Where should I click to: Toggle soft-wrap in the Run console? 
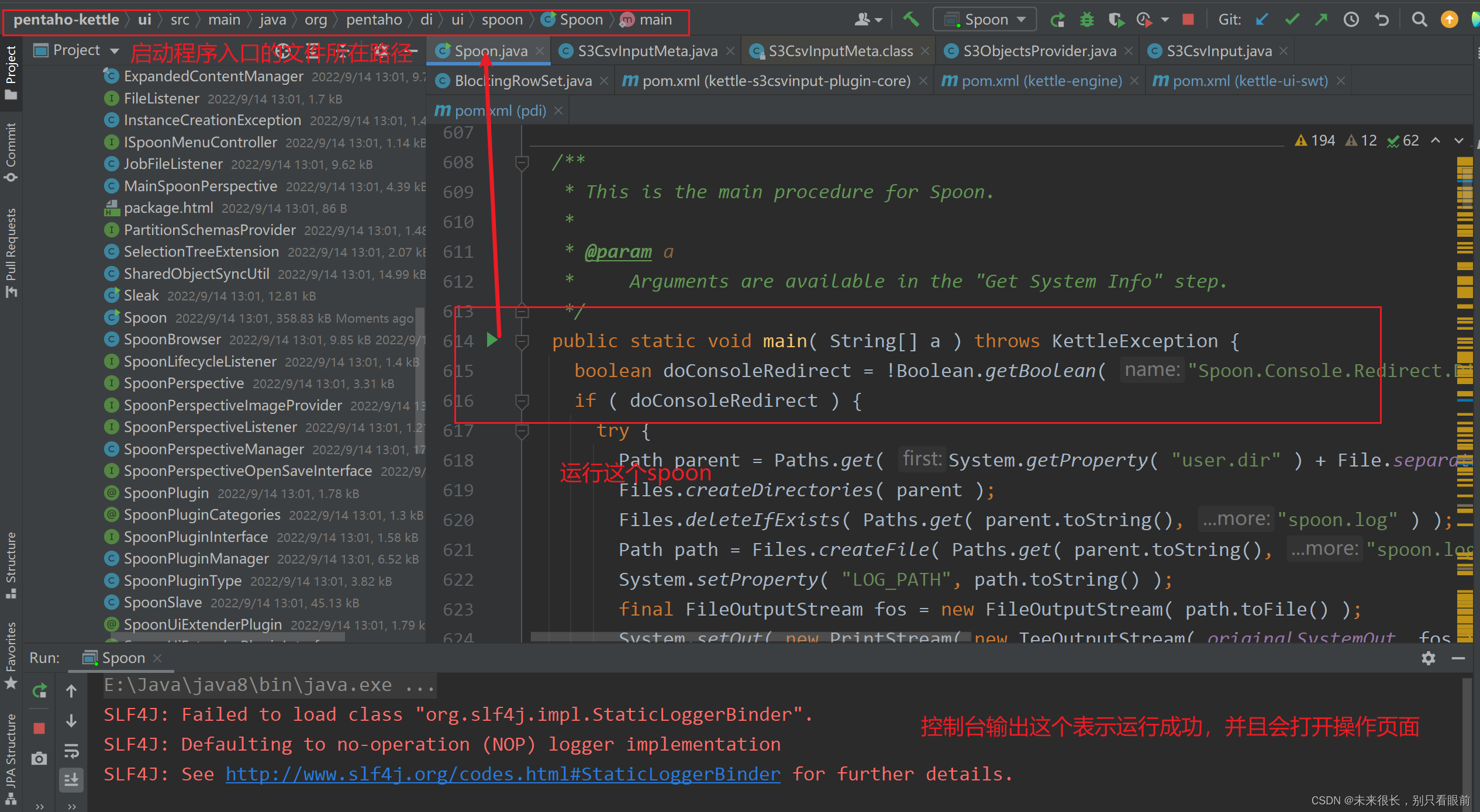71,751
